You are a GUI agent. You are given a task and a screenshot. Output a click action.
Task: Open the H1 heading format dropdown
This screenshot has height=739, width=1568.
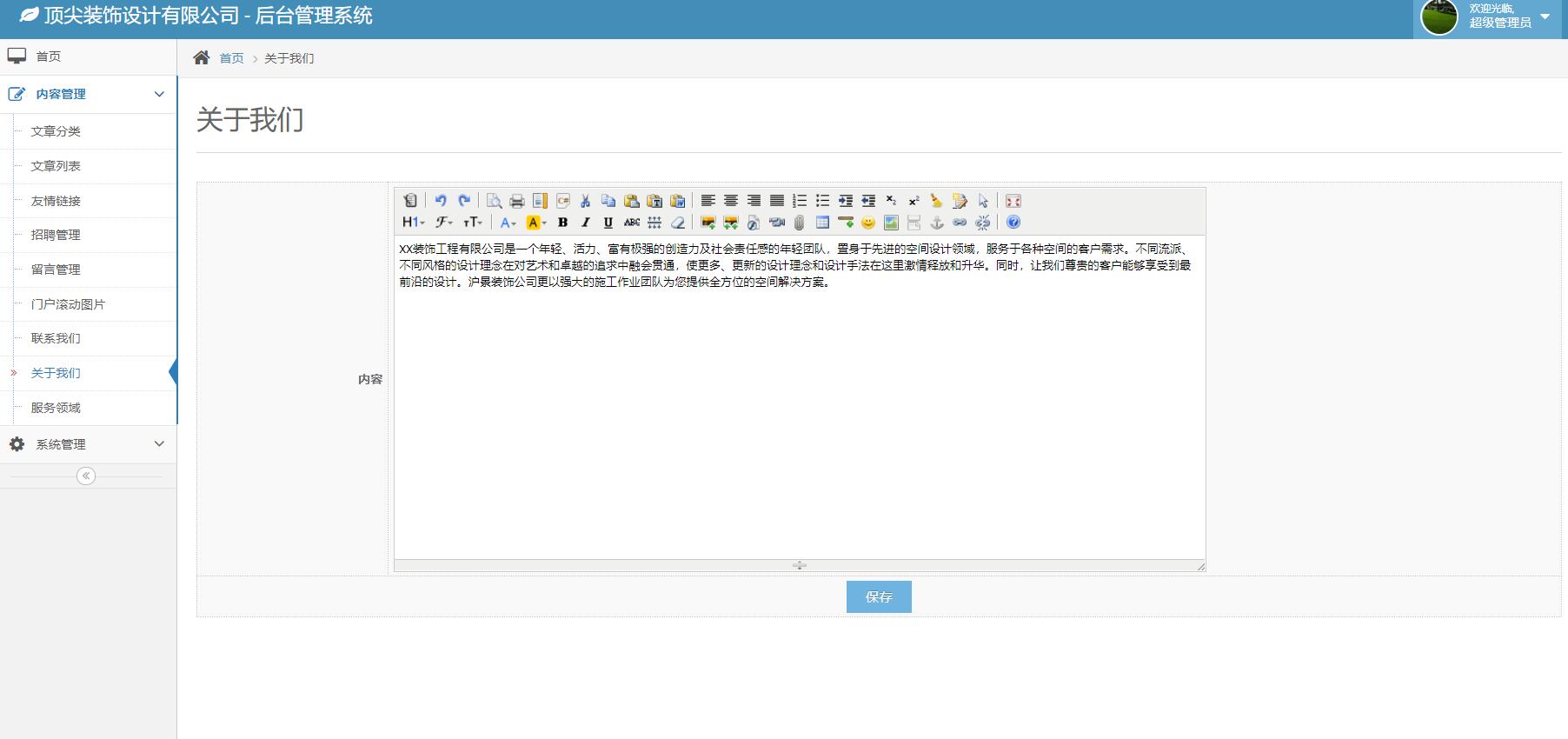click(414, 223)
